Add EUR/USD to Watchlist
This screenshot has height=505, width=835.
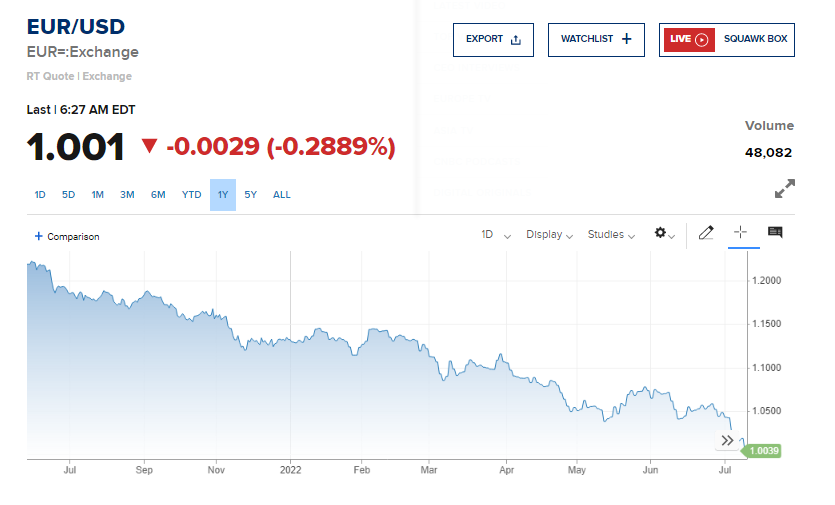[596, 40]
